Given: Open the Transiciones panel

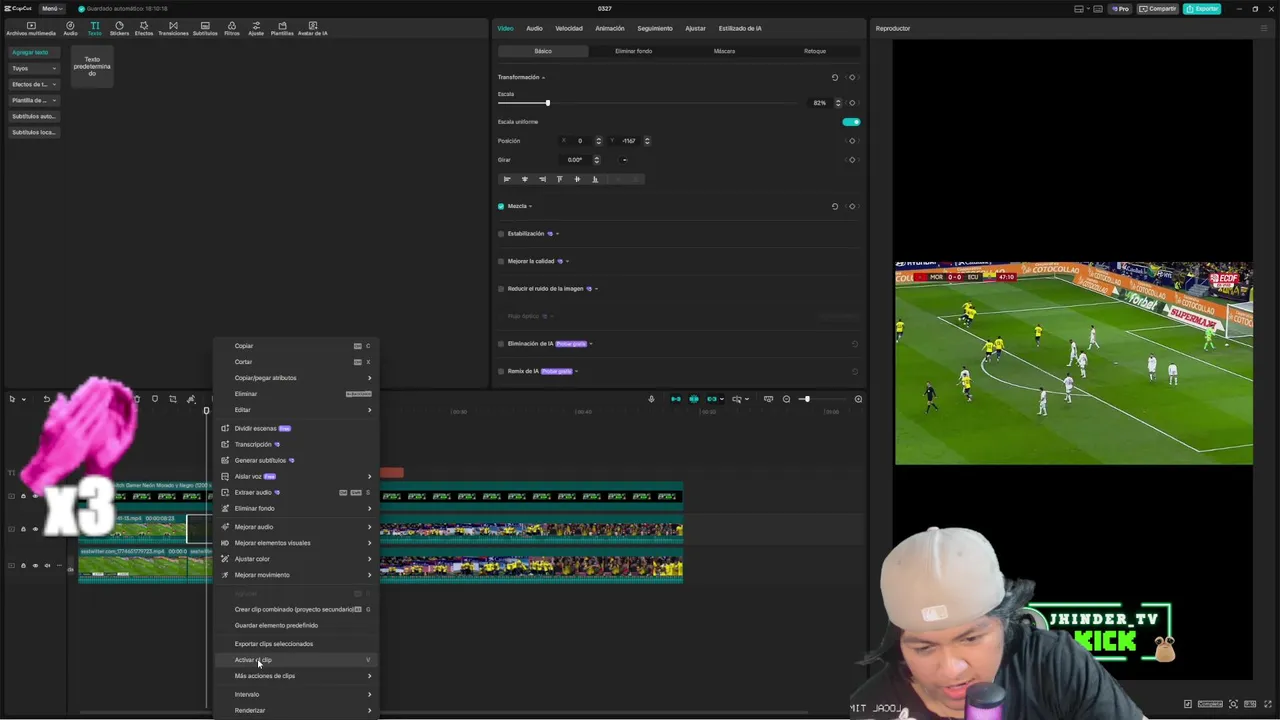Looking at the screenshot, I should 173,28.
